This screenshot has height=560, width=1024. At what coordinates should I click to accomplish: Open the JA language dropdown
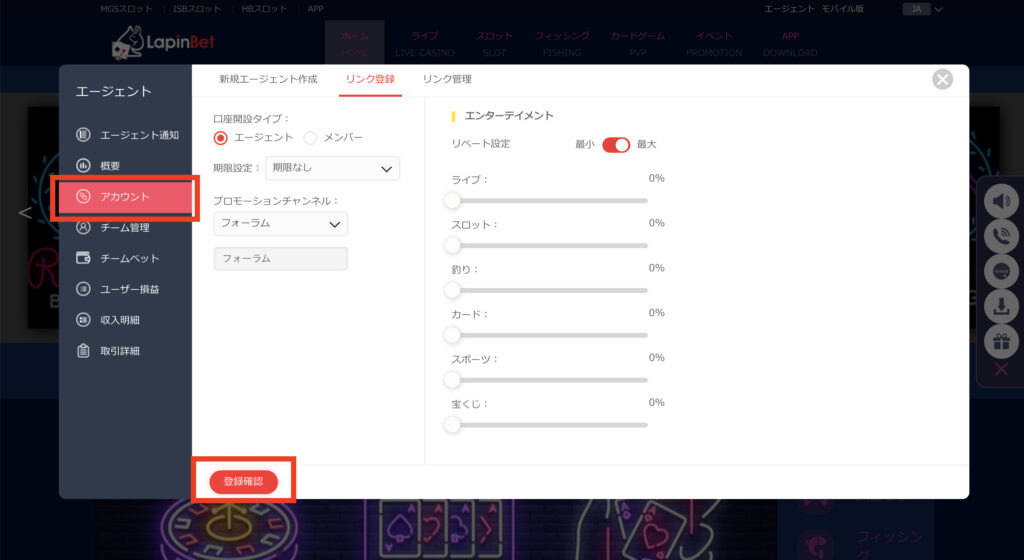click(x=923, y=9)
